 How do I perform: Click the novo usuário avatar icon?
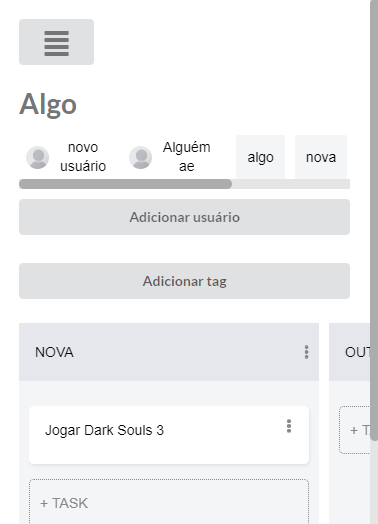pos(37,157)
